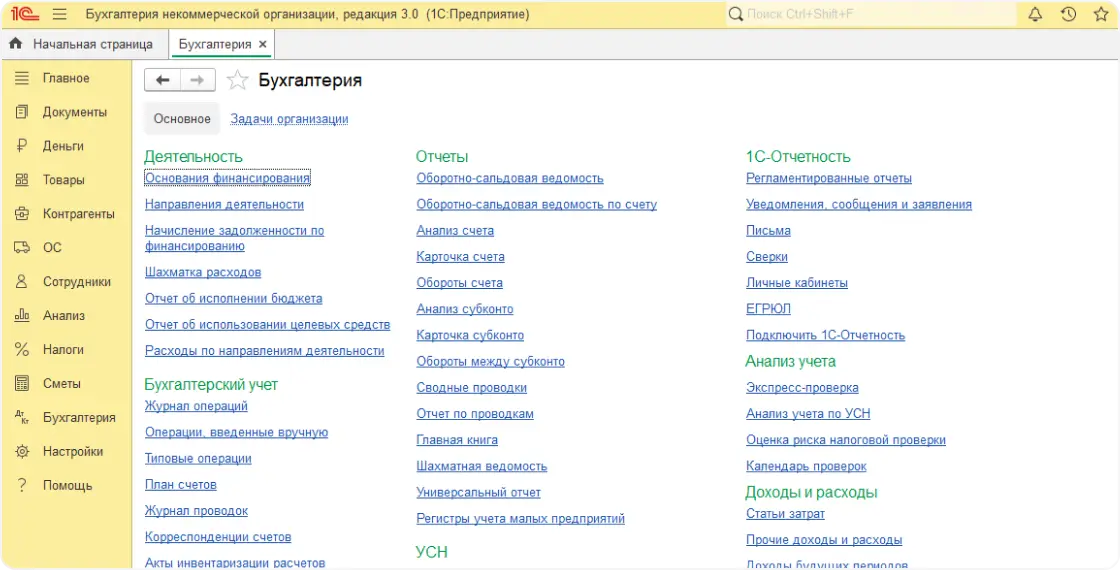This screenshot has height=570, width=1120.
Task: Click the Документы sidebar icon
Action: pyautogui.click(x=22, y=112)
